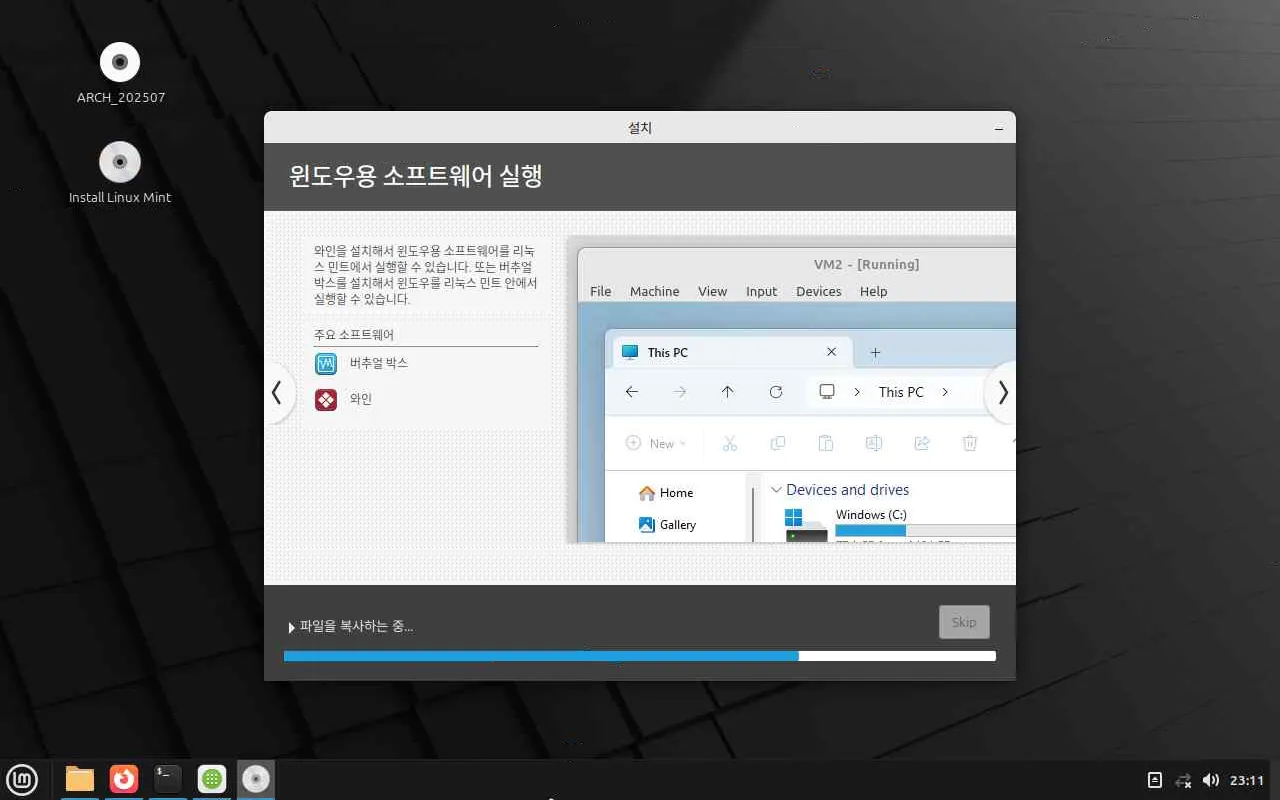Viewport: 1280px width, 800px height.
Task: Open the 23:11 clock calendar
Action: click(x=1247, y=780)
